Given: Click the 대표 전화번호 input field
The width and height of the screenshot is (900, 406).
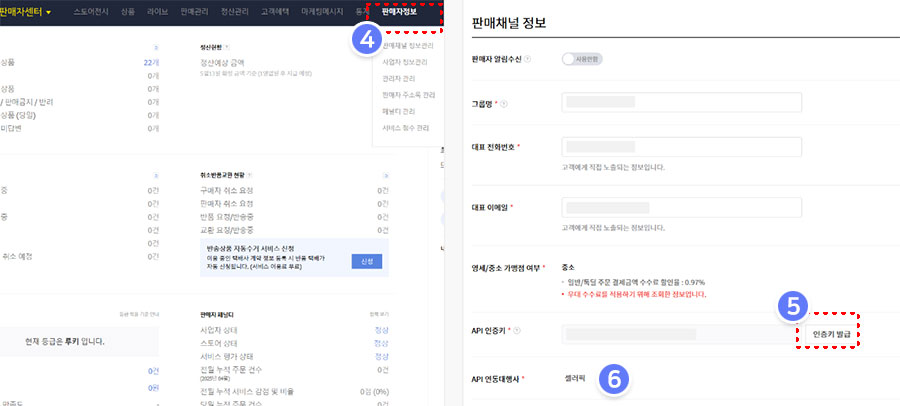Looking at the screenshot, I should 681,146.
